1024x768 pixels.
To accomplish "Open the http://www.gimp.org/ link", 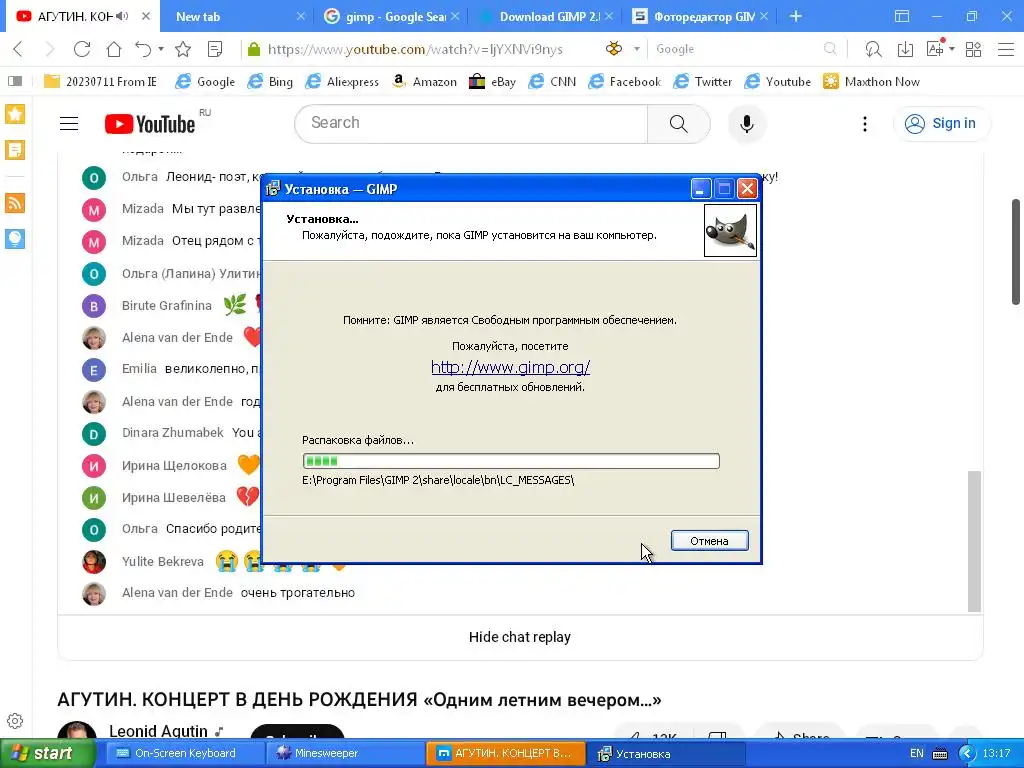I will click(x=510, y=367).
